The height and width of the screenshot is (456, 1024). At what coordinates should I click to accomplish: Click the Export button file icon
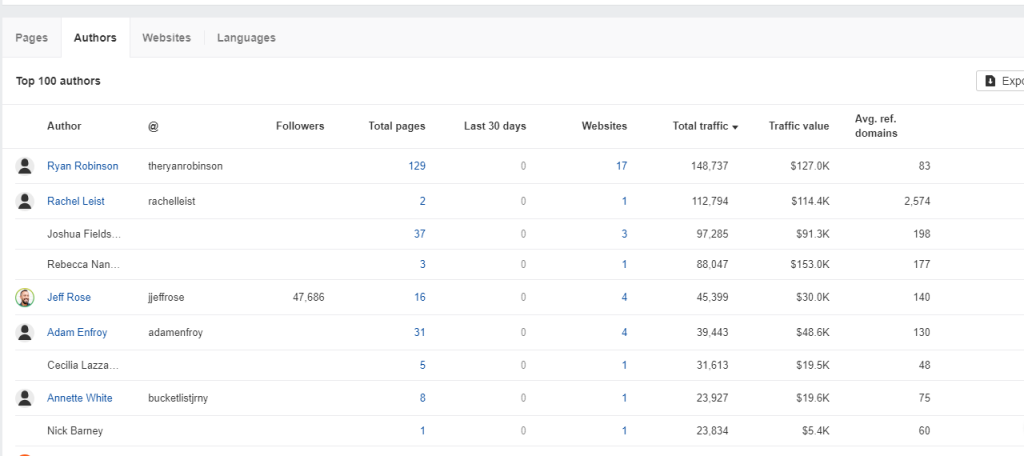(x=990, y=81)
